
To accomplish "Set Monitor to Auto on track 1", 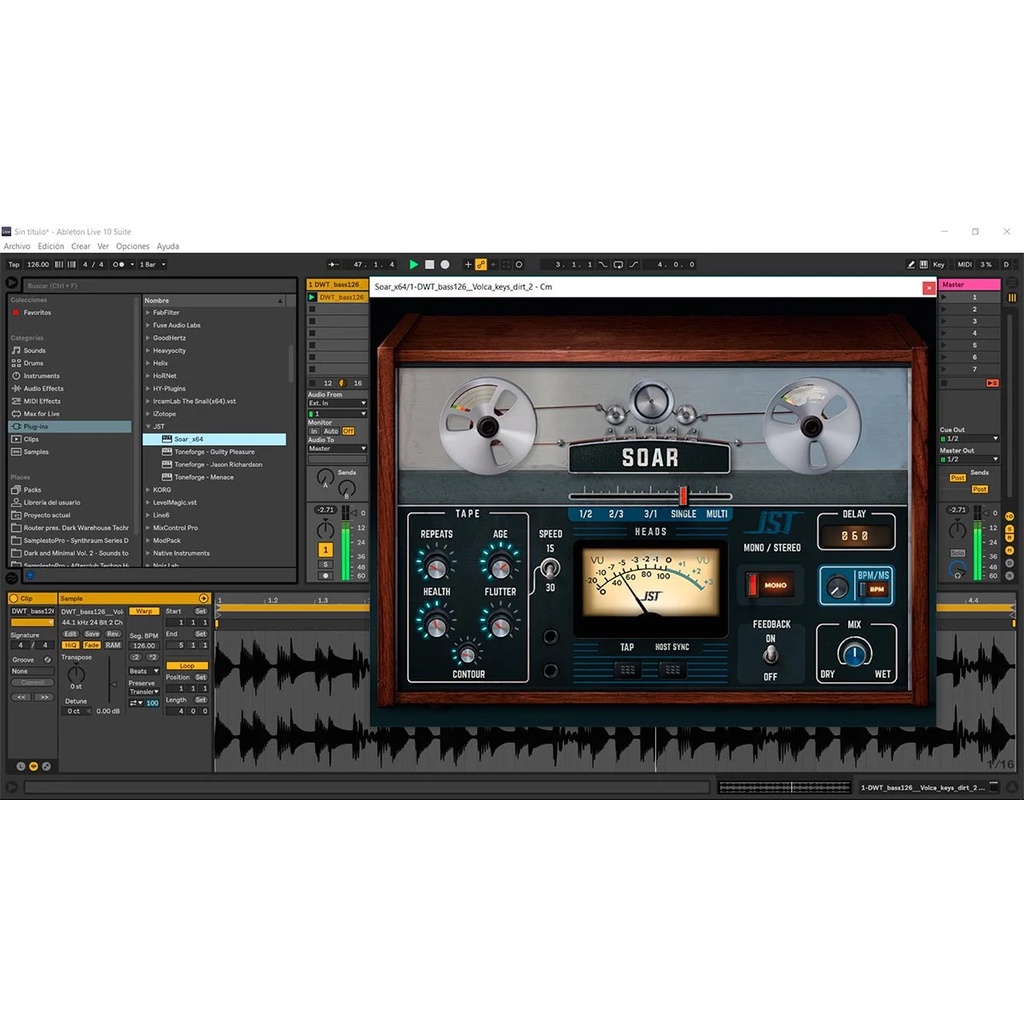I will (331, 432).
